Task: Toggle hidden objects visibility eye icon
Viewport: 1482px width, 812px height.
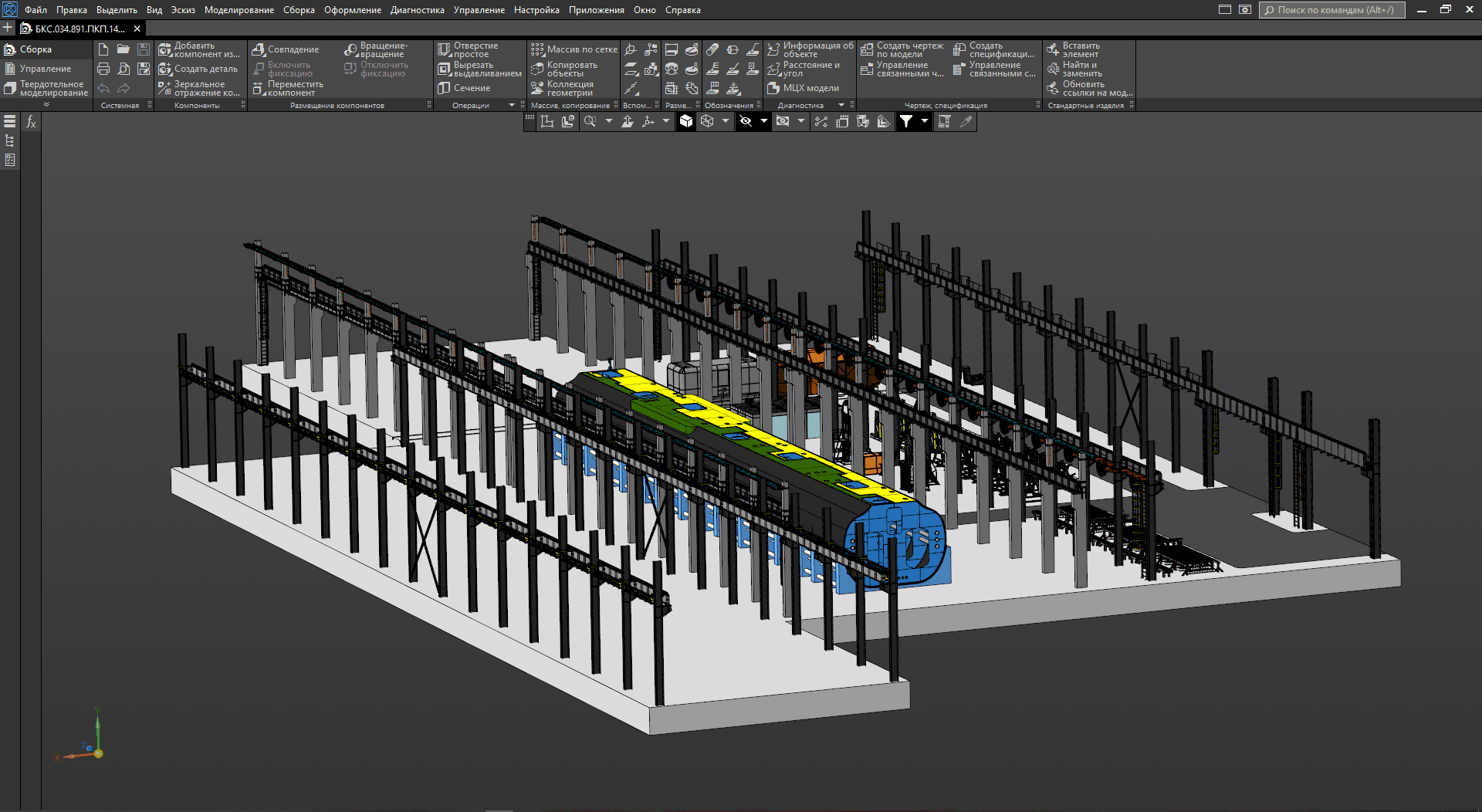Action: point(746,121)
